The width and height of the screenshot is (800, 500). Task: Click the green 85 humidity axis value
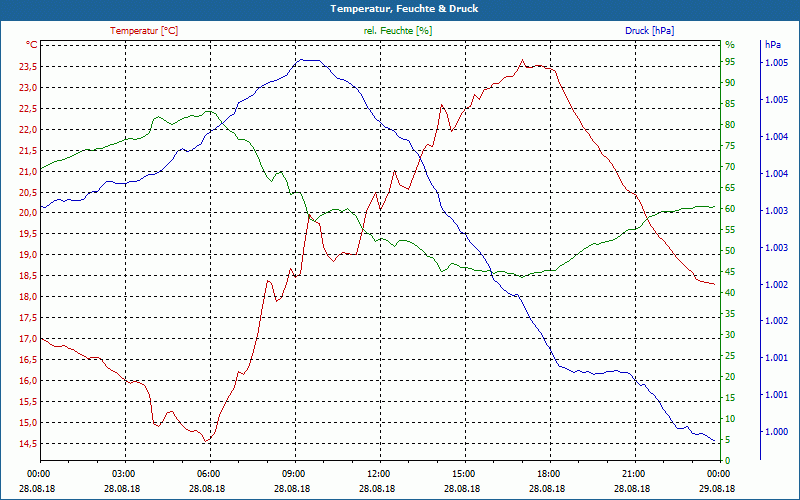tap(730, 104)
